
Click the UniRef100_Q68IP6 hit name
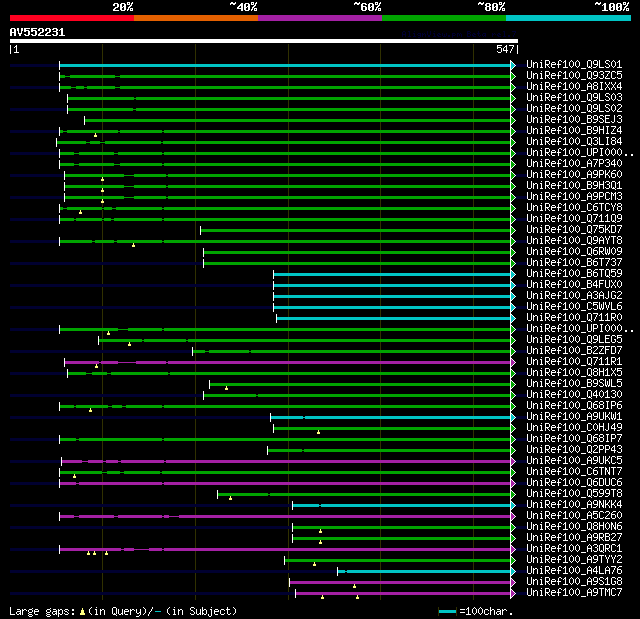(x=574, y=406)
